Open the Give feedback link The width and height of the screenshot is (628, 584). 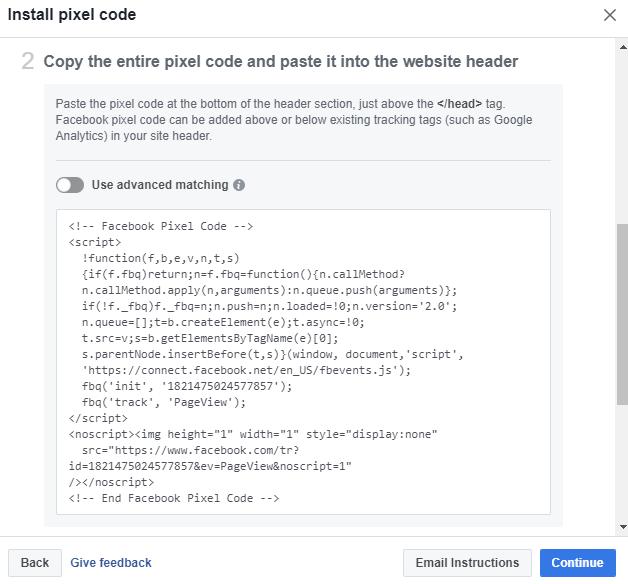coord(111,563)
